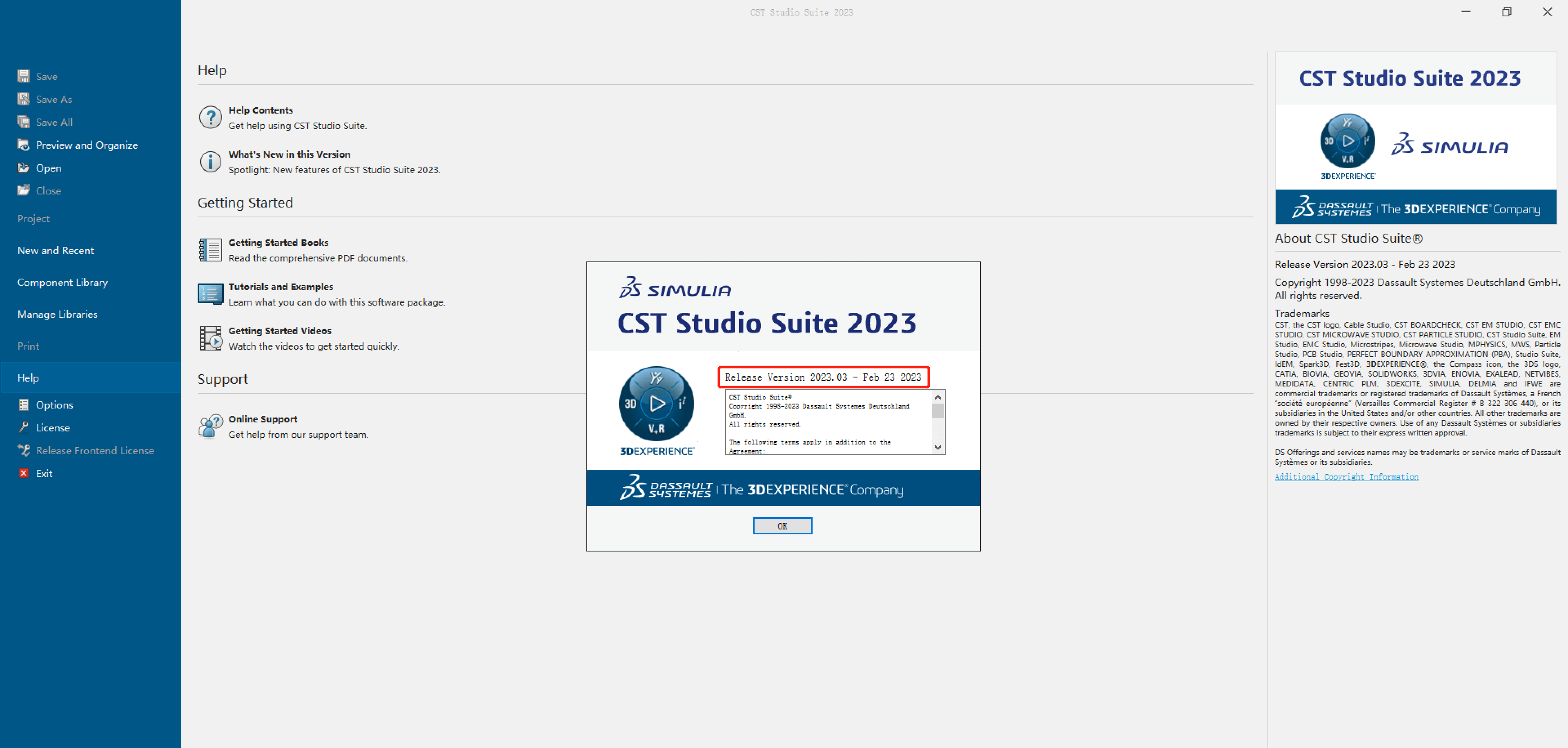Expand Component Library section
Image resolution: width=1568 pixels, height=748 pixels.
[63, 281]
